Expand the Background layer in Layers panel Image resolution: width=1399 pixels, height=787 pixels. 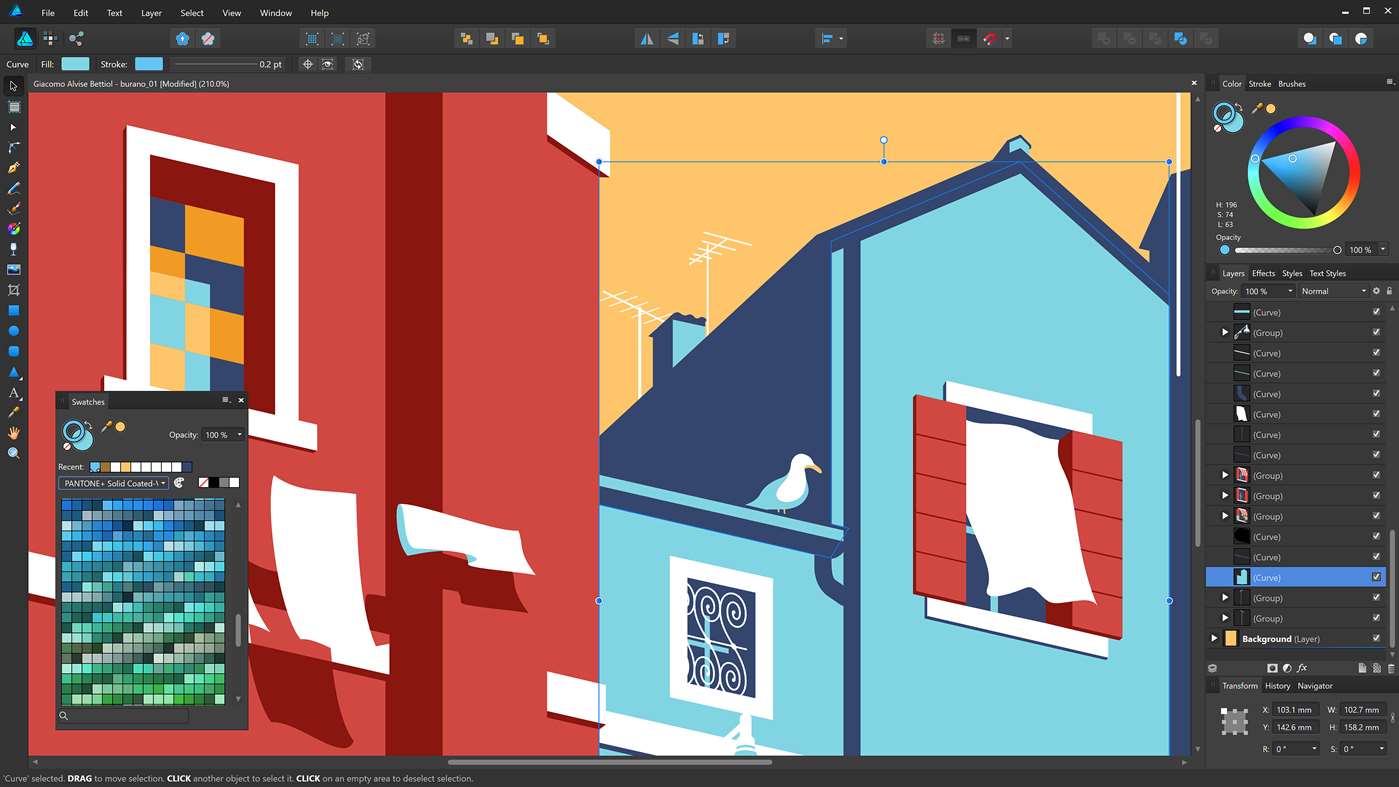tap(1215, 639)
